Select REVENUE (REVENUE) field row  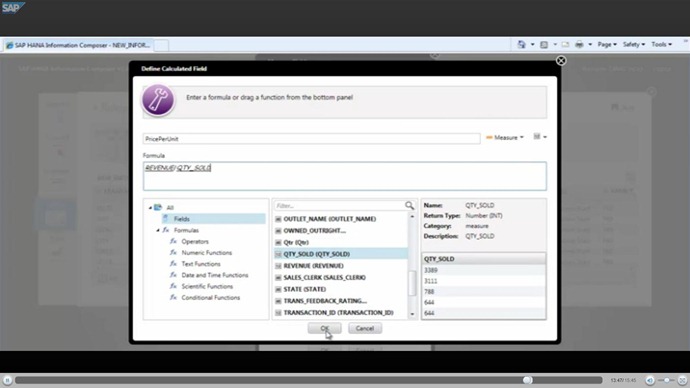click(x=341, y=266)
